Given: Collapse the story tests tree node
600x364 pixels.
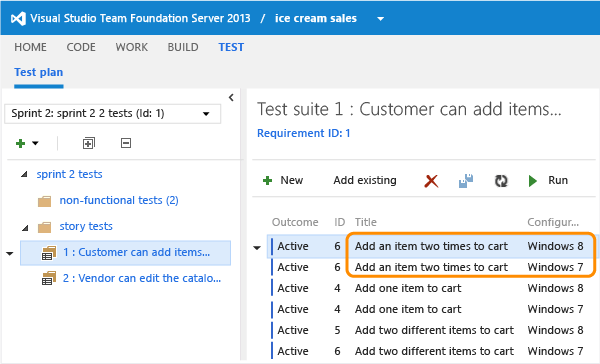Looking at the screenshot, I should (x=25, y=228).
